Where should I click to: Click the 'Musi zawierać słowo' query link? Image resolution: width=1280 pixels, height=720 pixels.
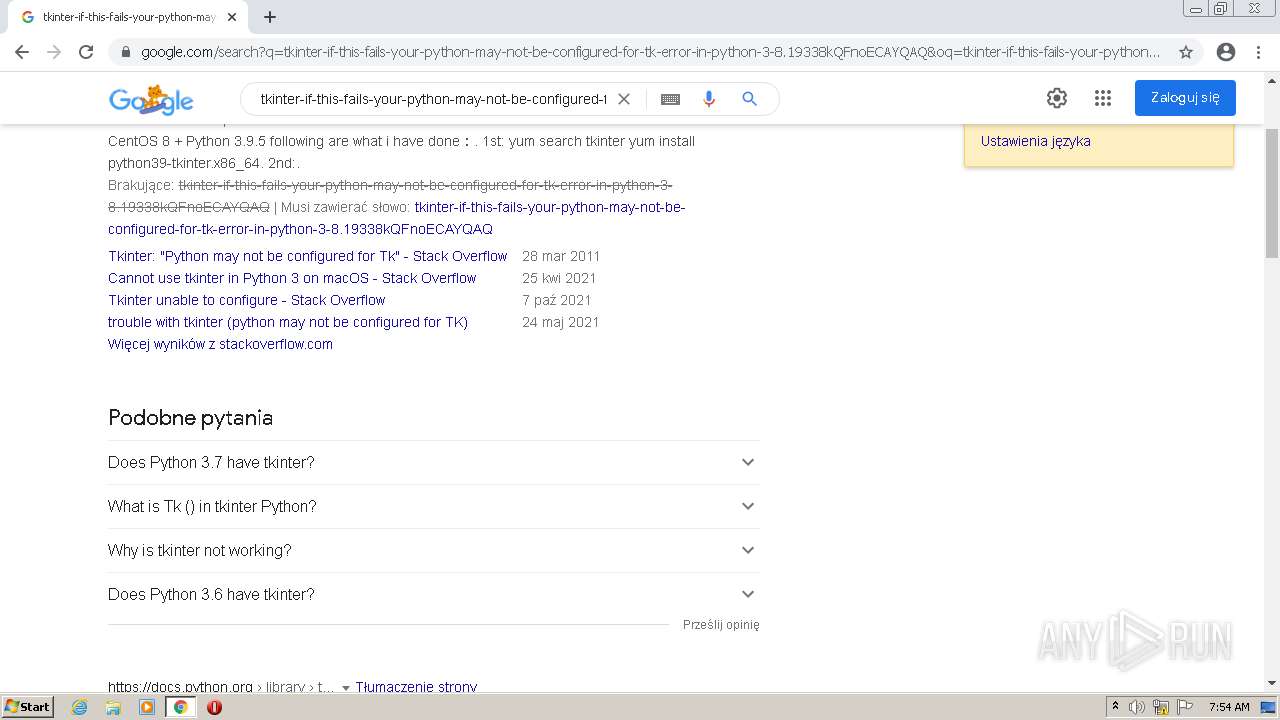397,218
